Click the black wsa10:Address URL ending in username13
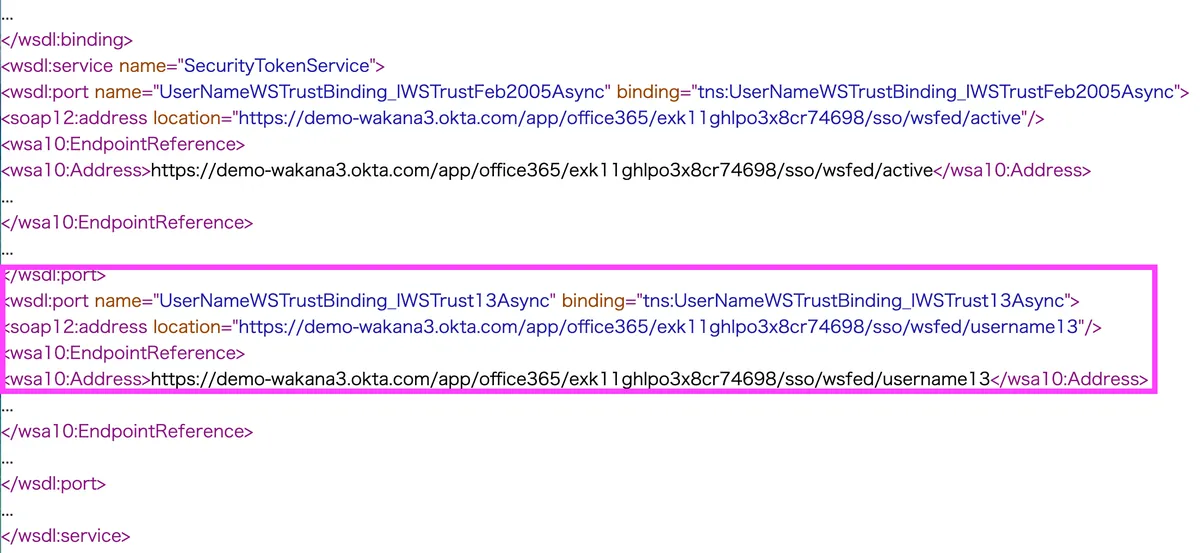 click(x=570, y=379)
